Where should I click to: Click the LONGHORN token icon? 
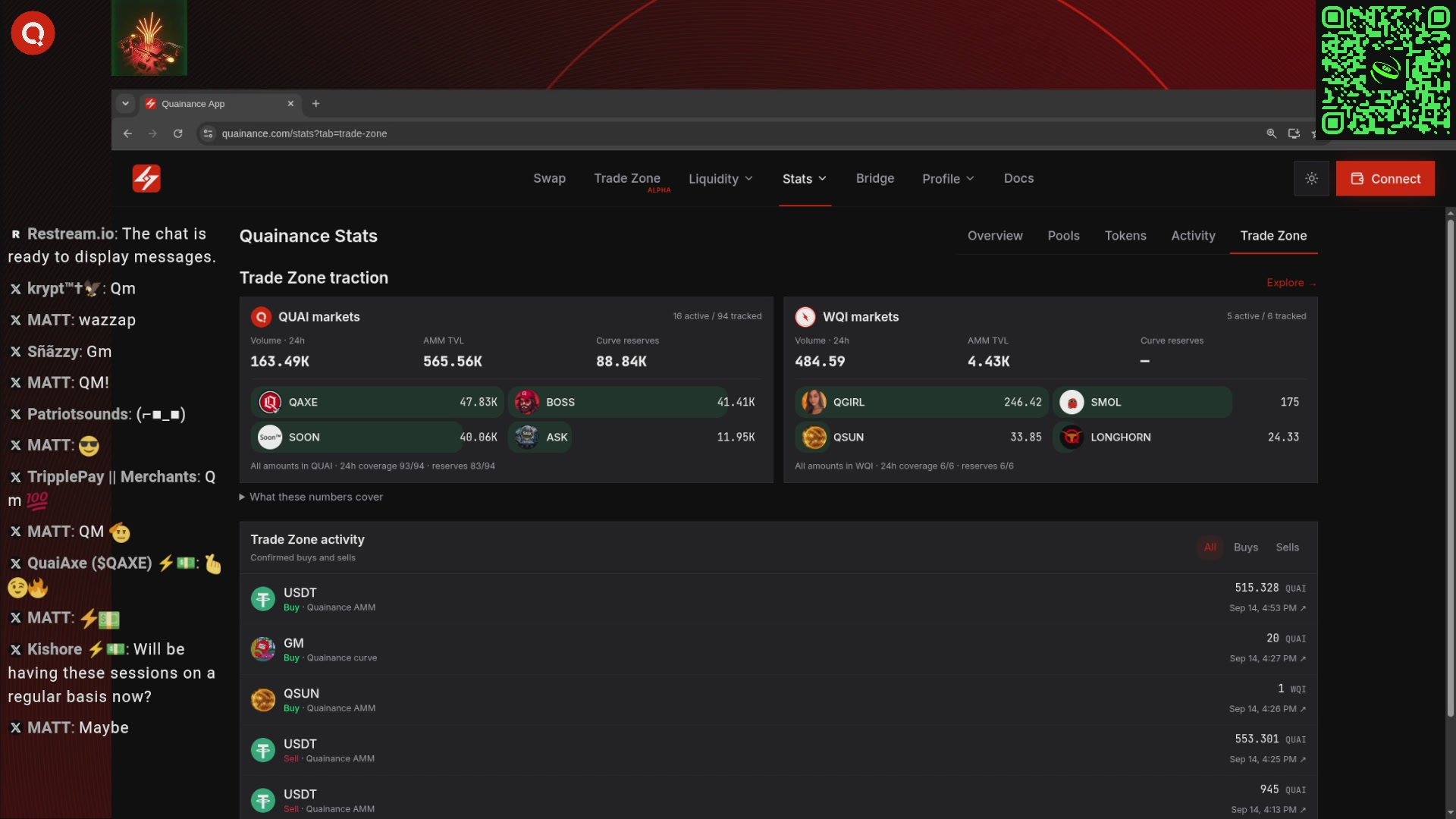coord(1072,438)
